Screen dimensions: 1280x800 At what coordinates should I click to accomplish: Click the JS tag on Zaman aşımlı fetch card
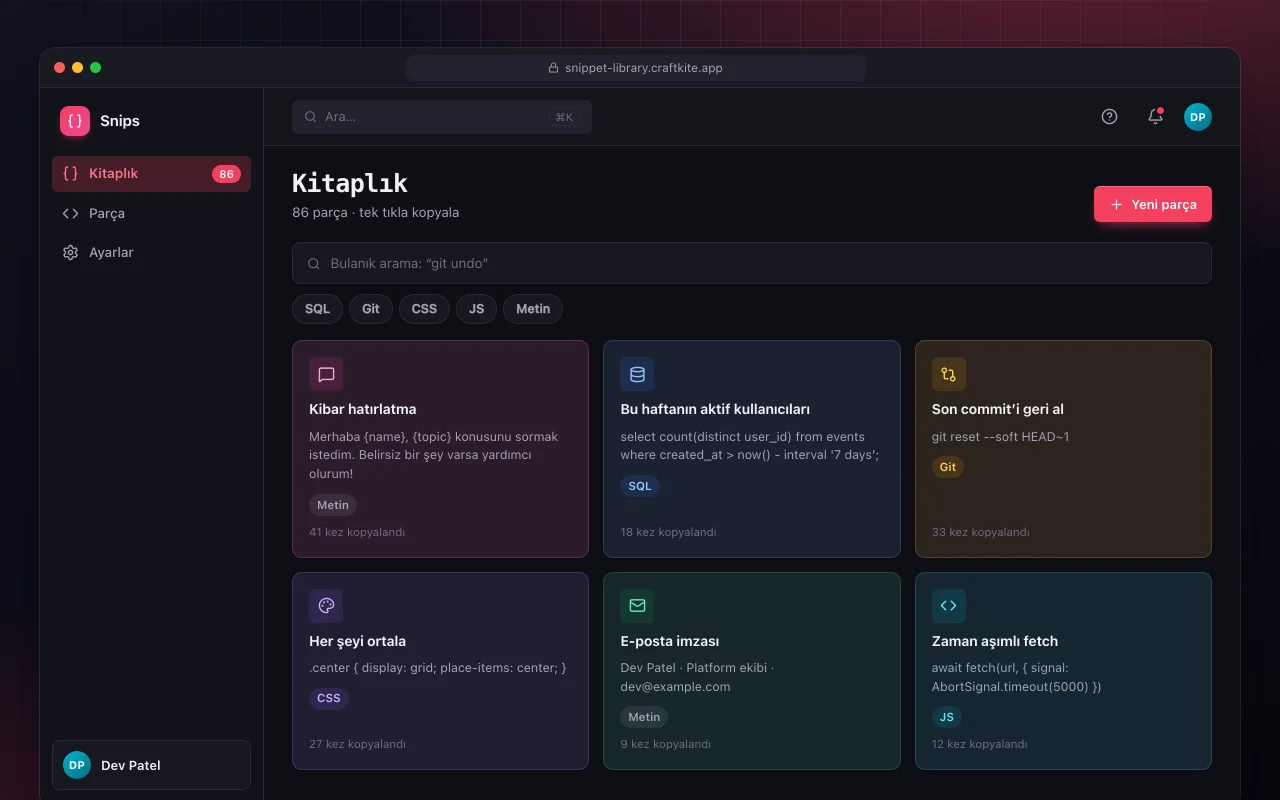pos(946,717)
